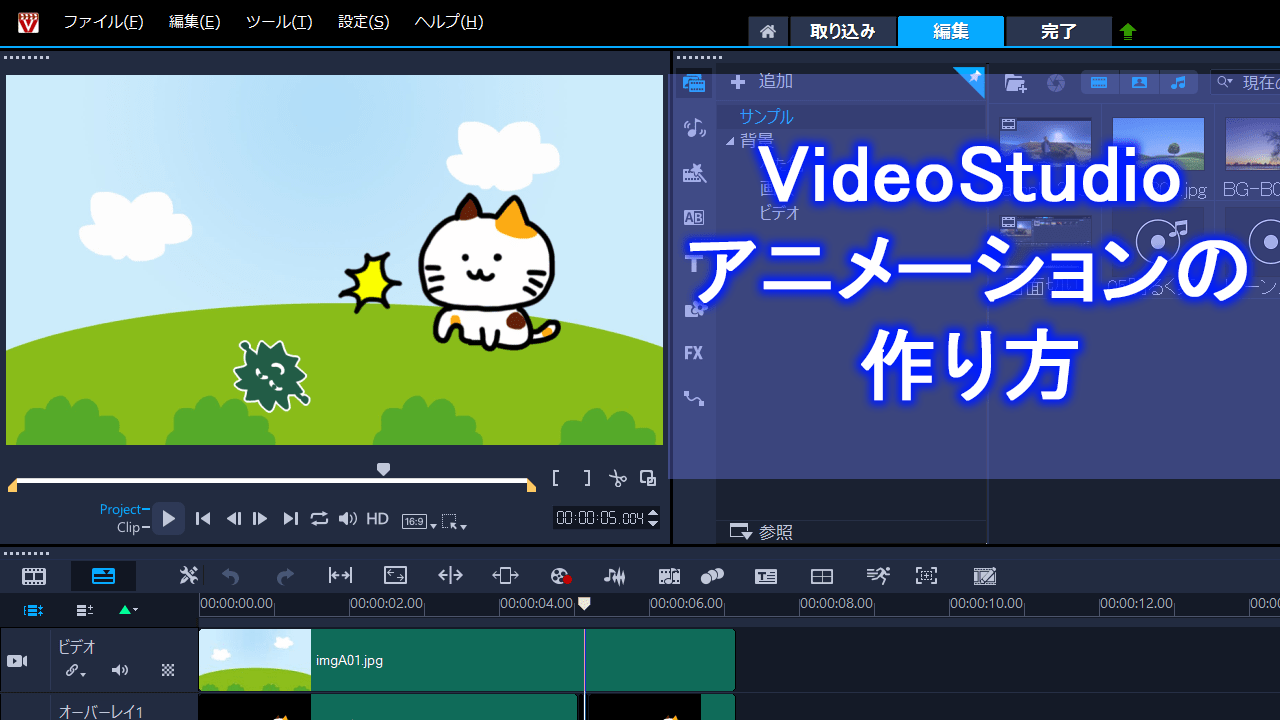Split the clip with the scissors tool
This screenshot has height=720, width=1280.
point(617,478)
